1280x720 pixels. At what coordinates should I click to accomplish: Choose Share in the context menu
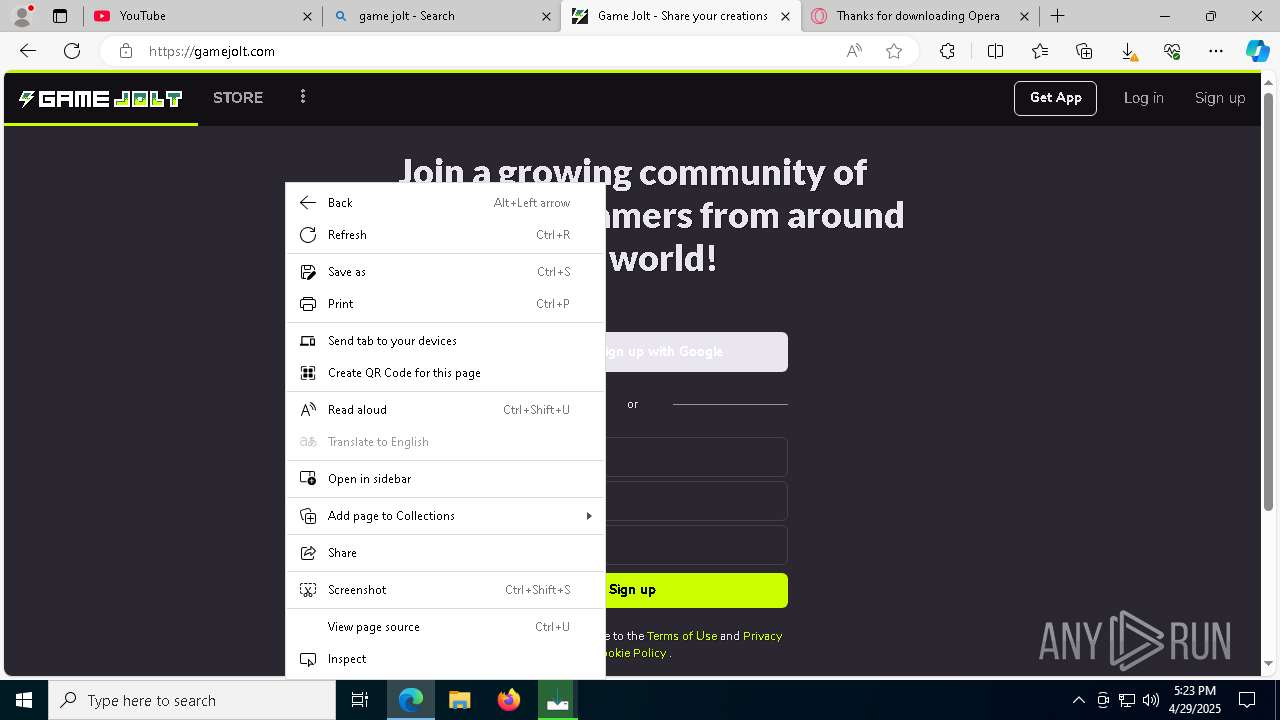pyautogui.click(x=445, y=553)
